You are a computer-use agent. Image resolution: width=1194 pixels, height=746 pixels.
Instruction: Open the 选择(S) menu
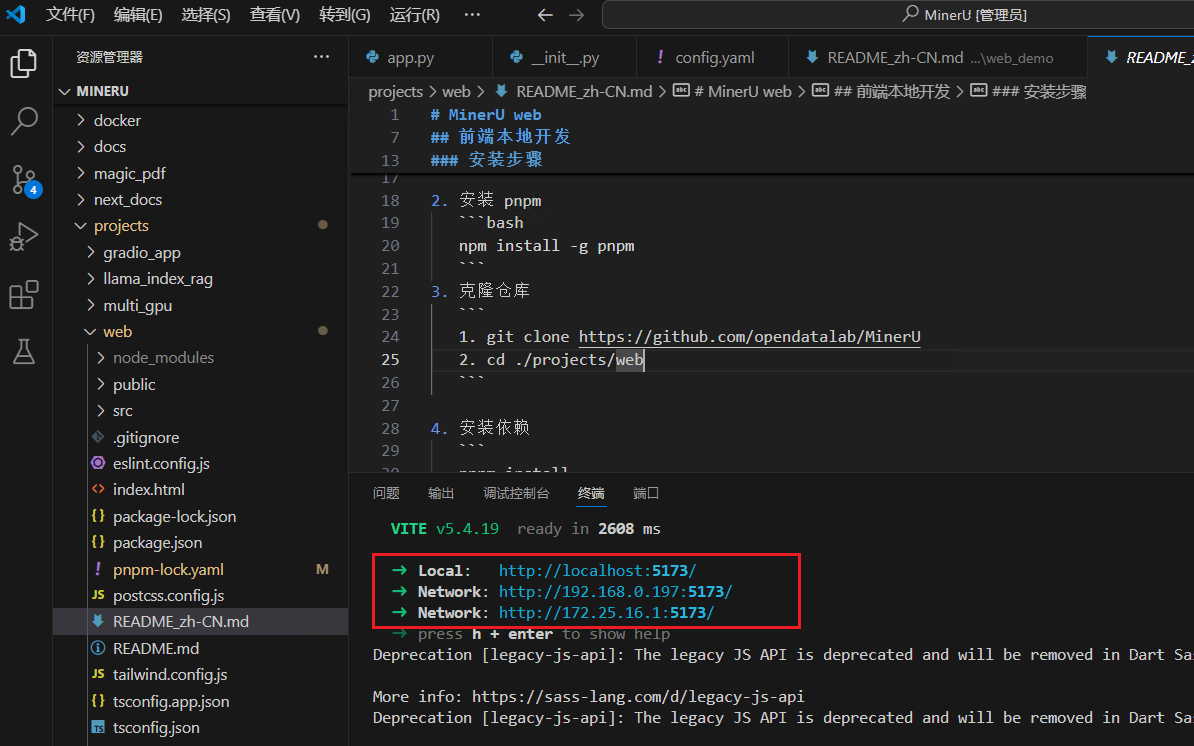click(x=206, y=14)
